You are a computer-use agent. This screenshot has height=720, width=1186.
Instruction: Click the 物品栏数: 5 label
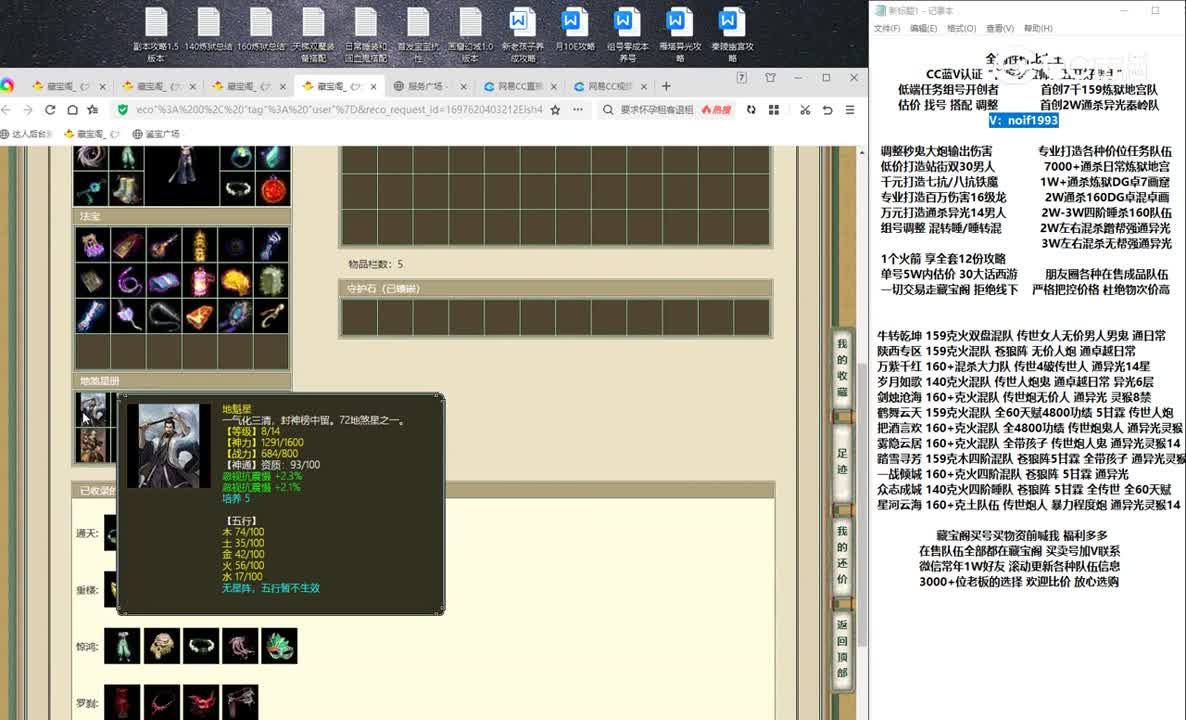(375, 264)
